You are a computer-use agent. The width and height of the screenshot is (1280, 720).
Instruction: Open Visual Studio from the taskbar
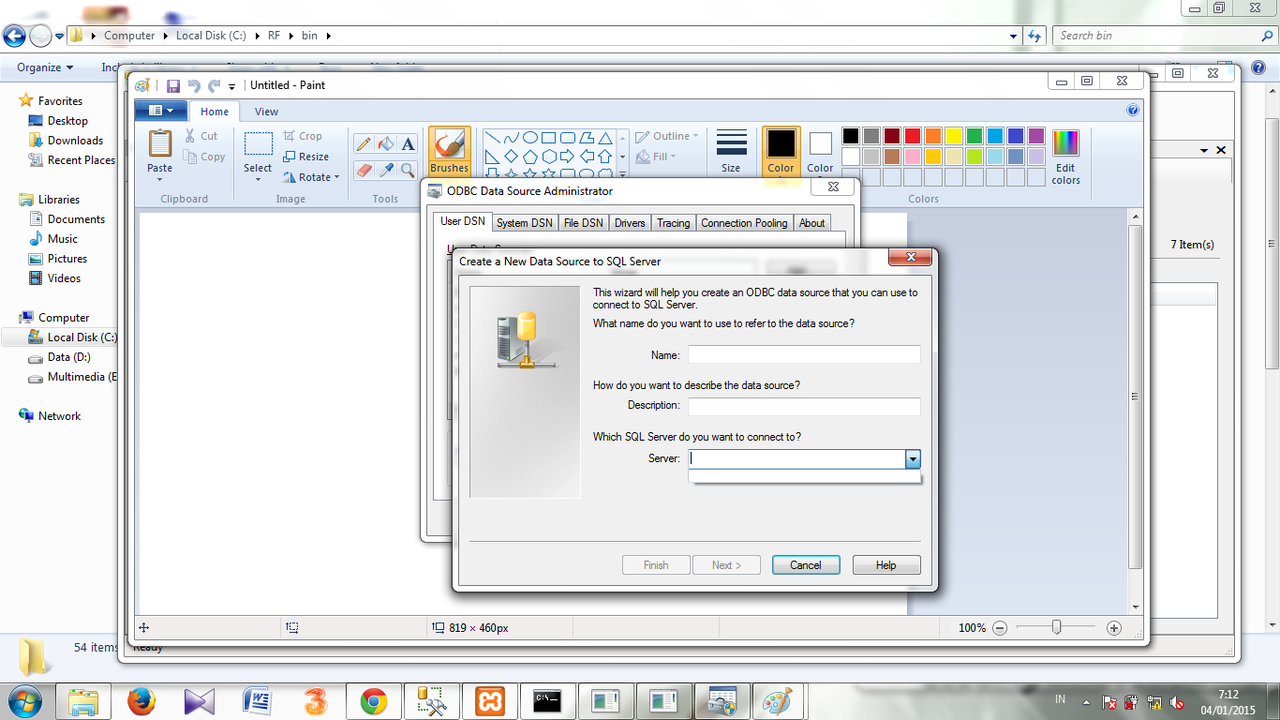pos(200,701)
